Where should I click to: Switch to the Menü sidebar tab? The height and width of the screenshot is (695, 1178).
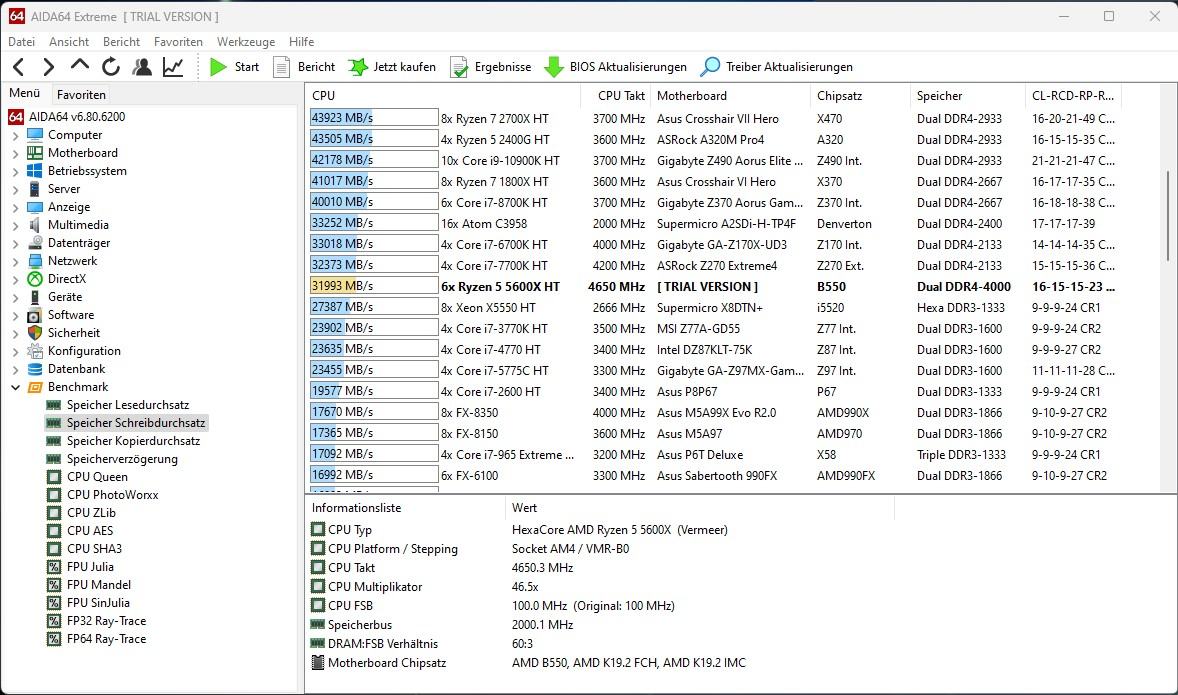25,93
